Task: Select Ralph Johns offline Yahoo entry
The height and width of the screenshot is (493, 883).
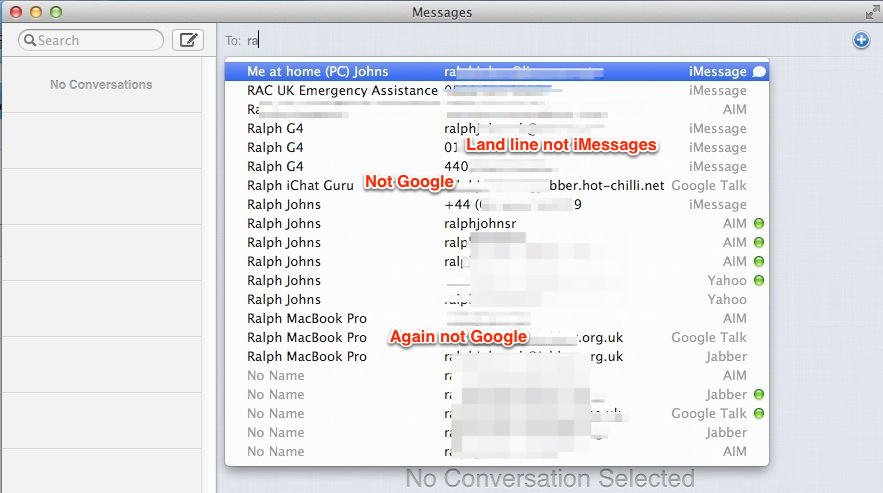Action: click(x=497, y=300)
